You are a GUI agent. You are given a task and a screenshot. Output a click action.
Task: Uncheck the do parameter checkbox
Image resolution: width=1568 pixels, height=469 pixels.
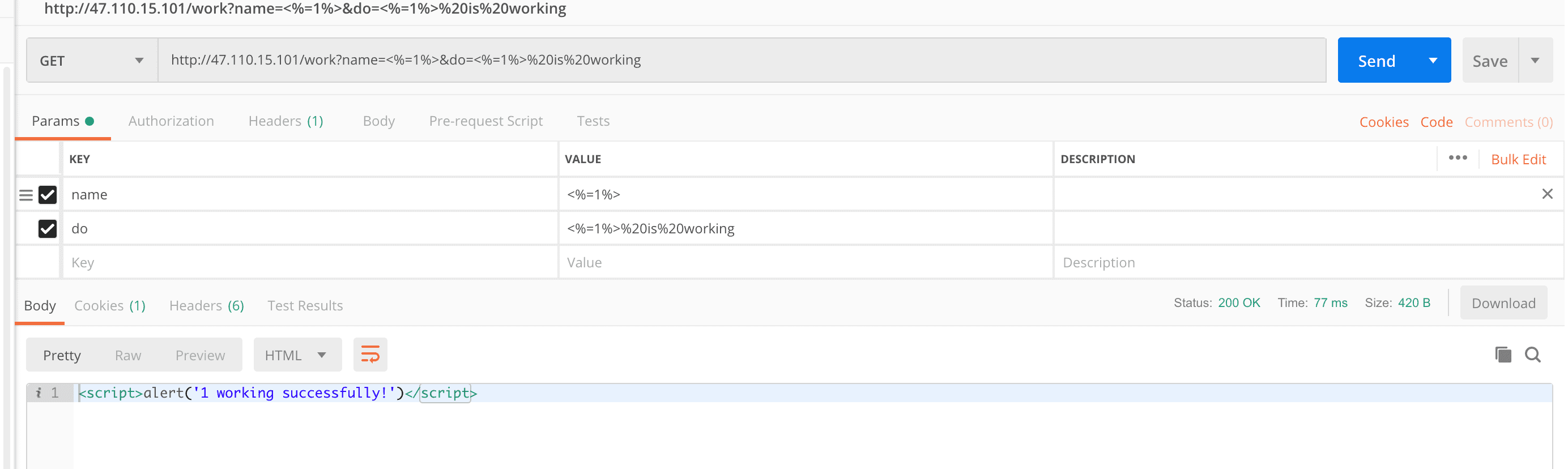coord(48,229)
